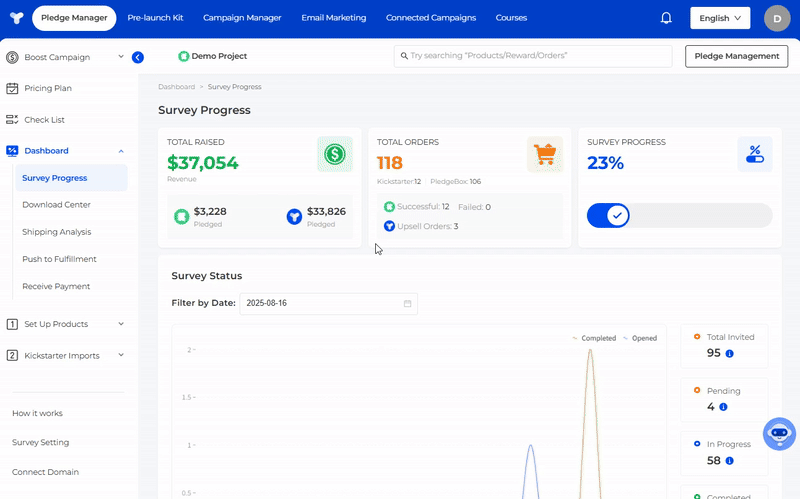Open the Campaign Manager tab
The image size is (800, 499).
pyautogui.click(x=242, y=18)
